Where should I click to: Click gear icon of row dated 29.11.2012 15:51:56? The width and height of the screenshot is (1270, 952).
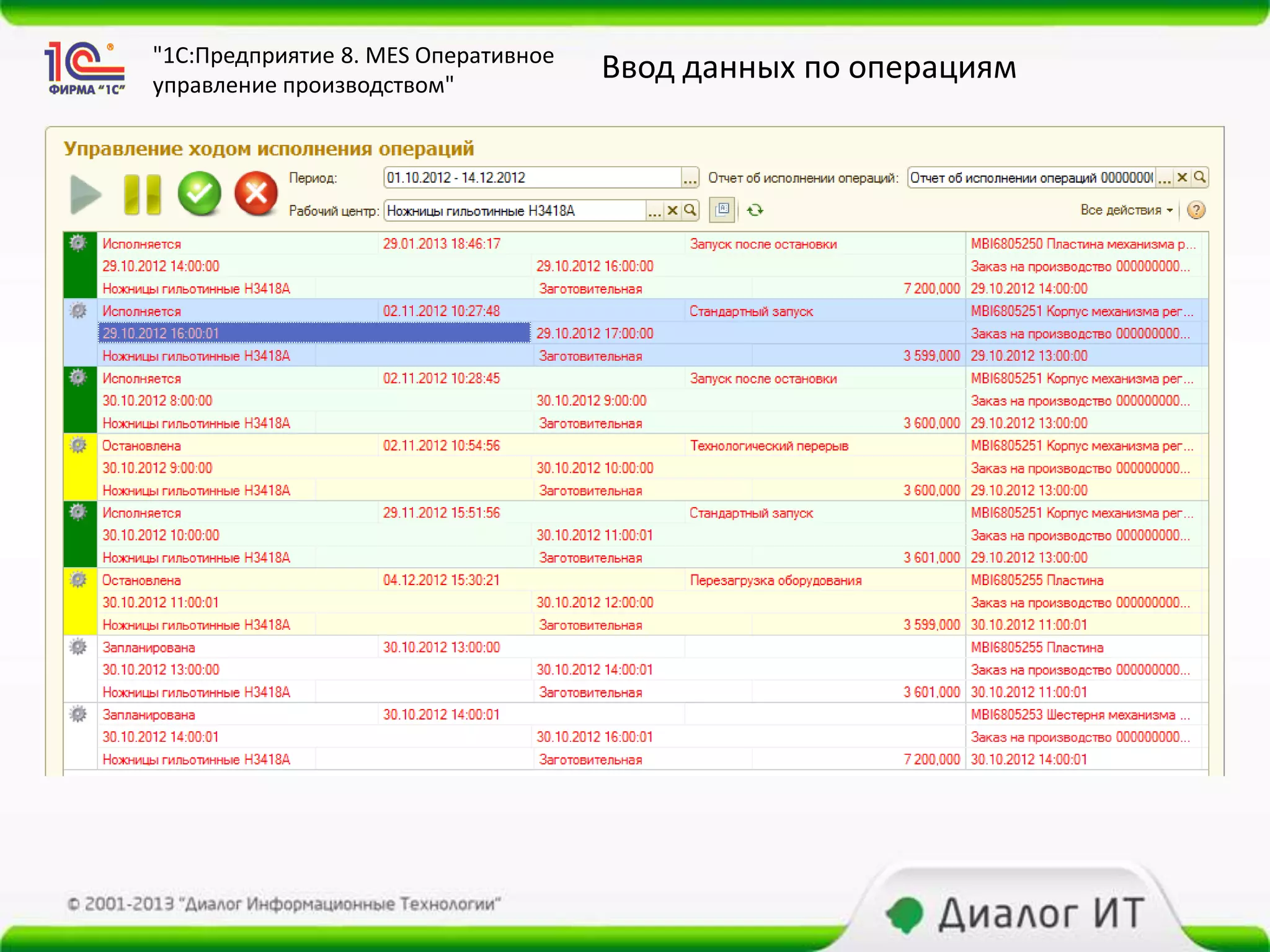(78, 512)
